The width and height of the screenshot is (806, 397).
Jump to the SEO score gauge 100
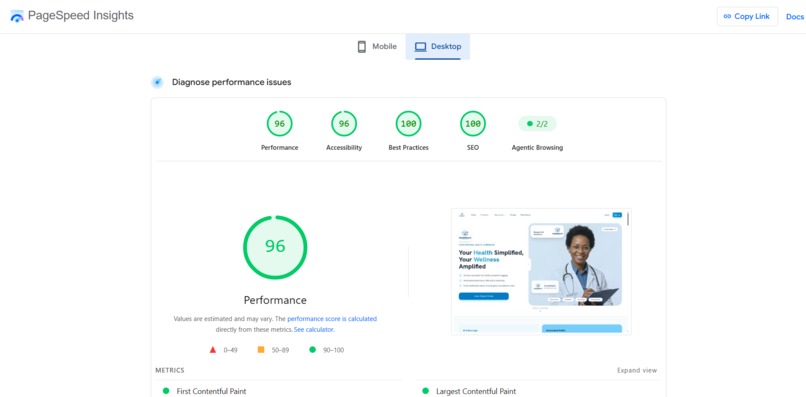click(x=473, y=124)
